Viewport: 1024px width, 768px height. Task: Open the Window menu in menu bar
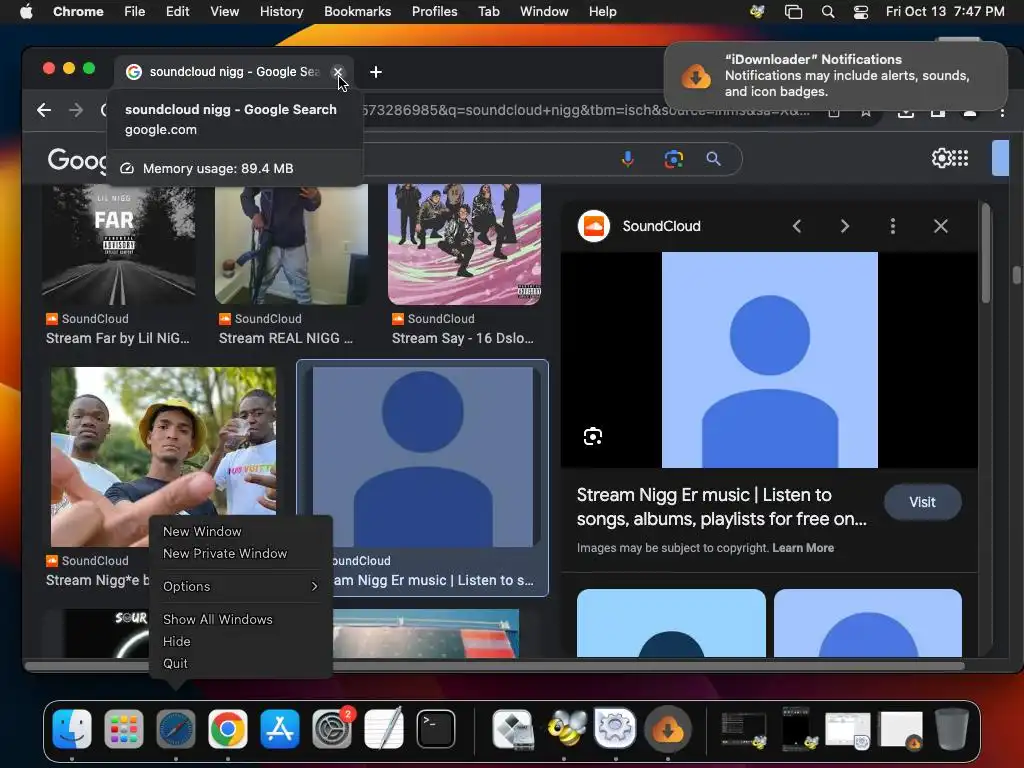coord(544,12)
